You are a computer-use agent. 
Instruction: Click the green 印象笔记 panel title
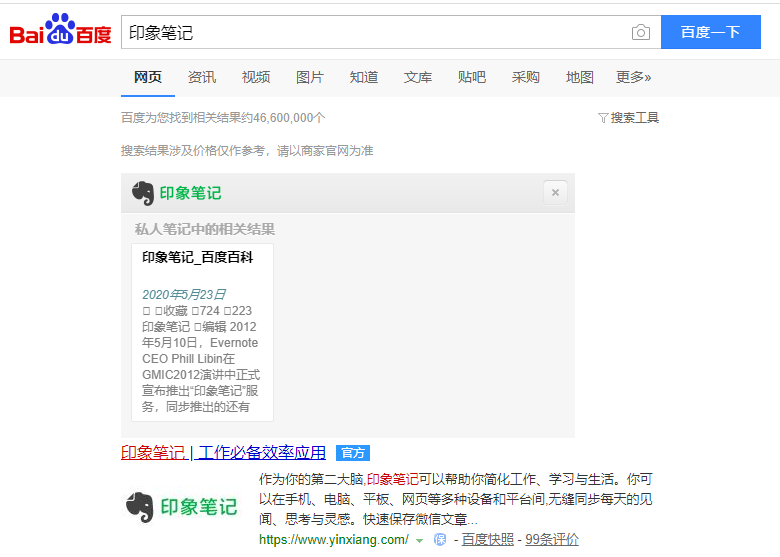point(191,193)
